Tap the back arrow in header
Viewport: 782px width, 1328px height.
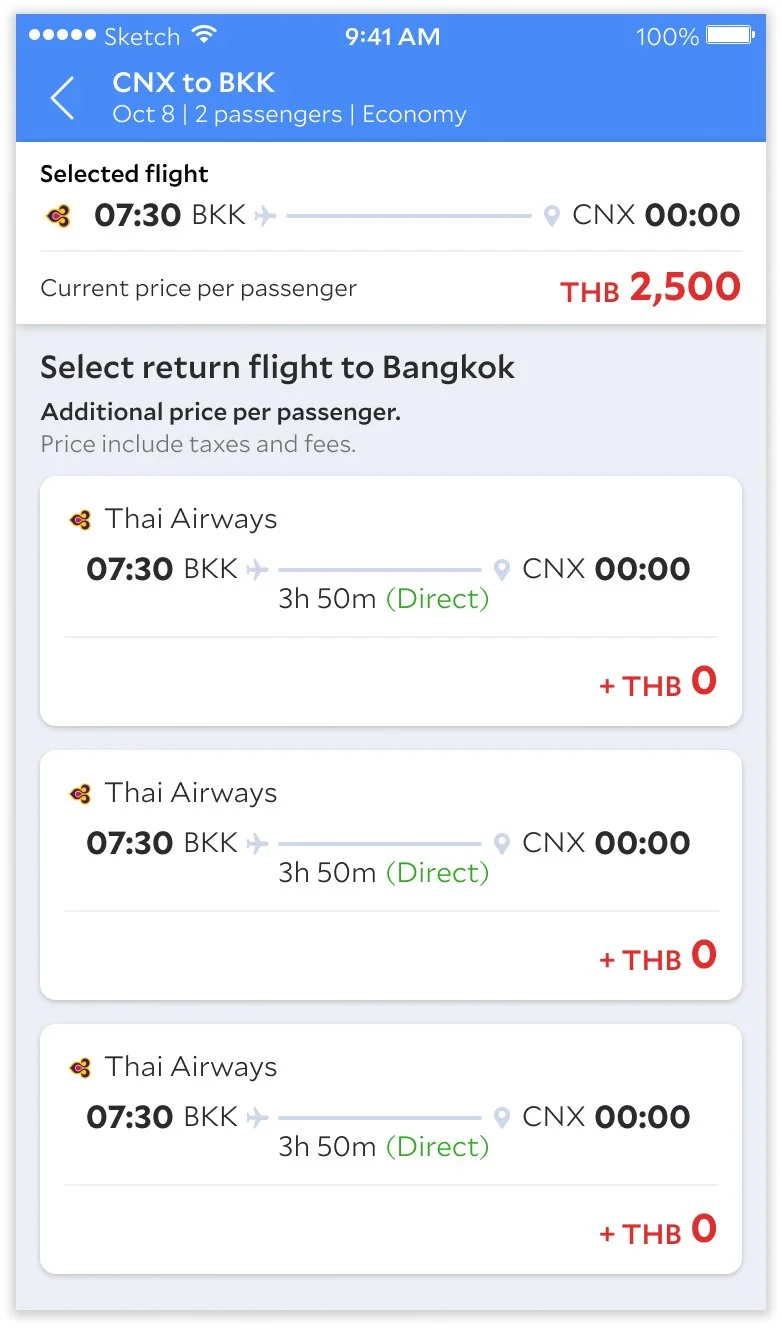point(62,98)
